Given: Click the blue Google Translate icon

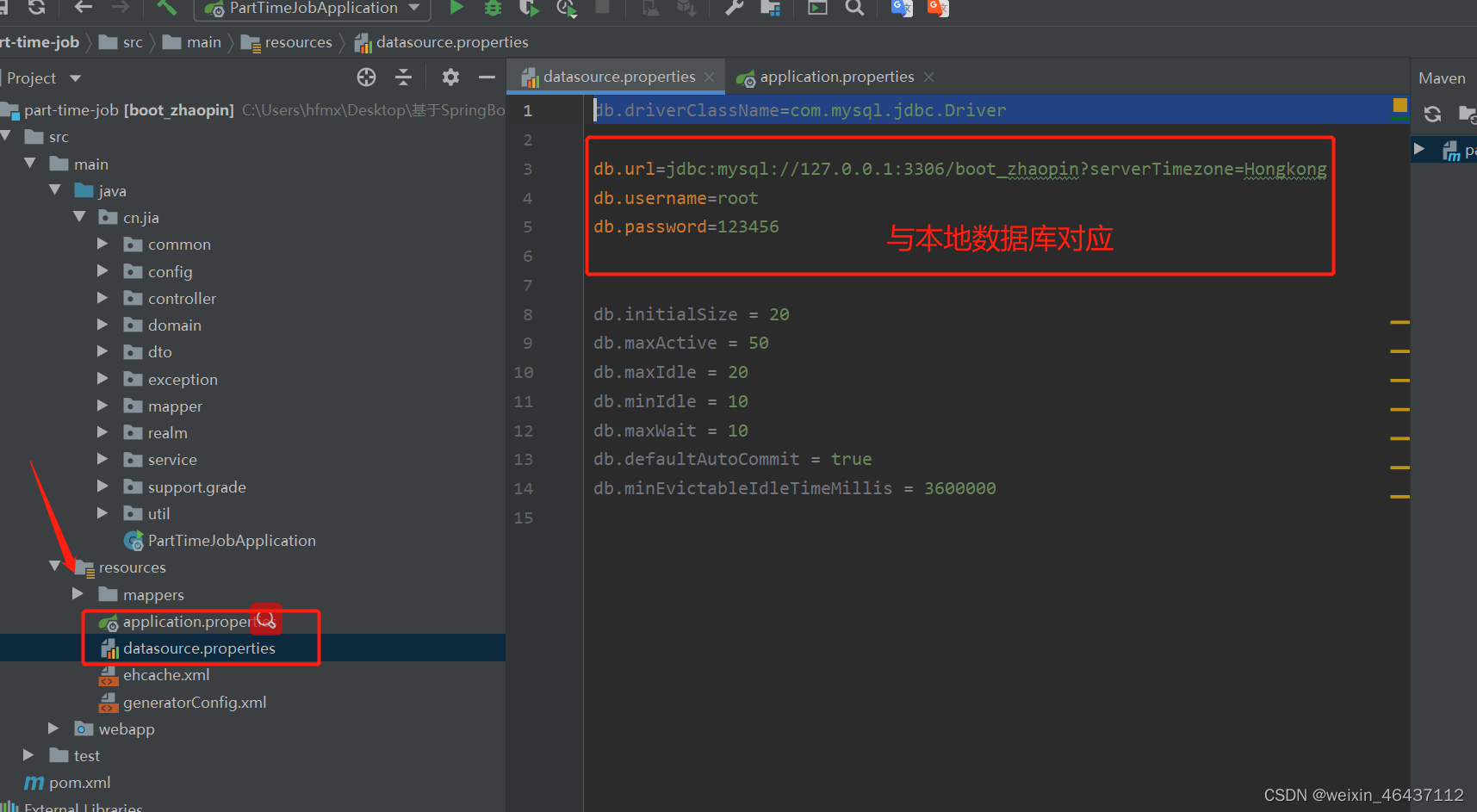Looking at the screenshot, I should point(902,8).
